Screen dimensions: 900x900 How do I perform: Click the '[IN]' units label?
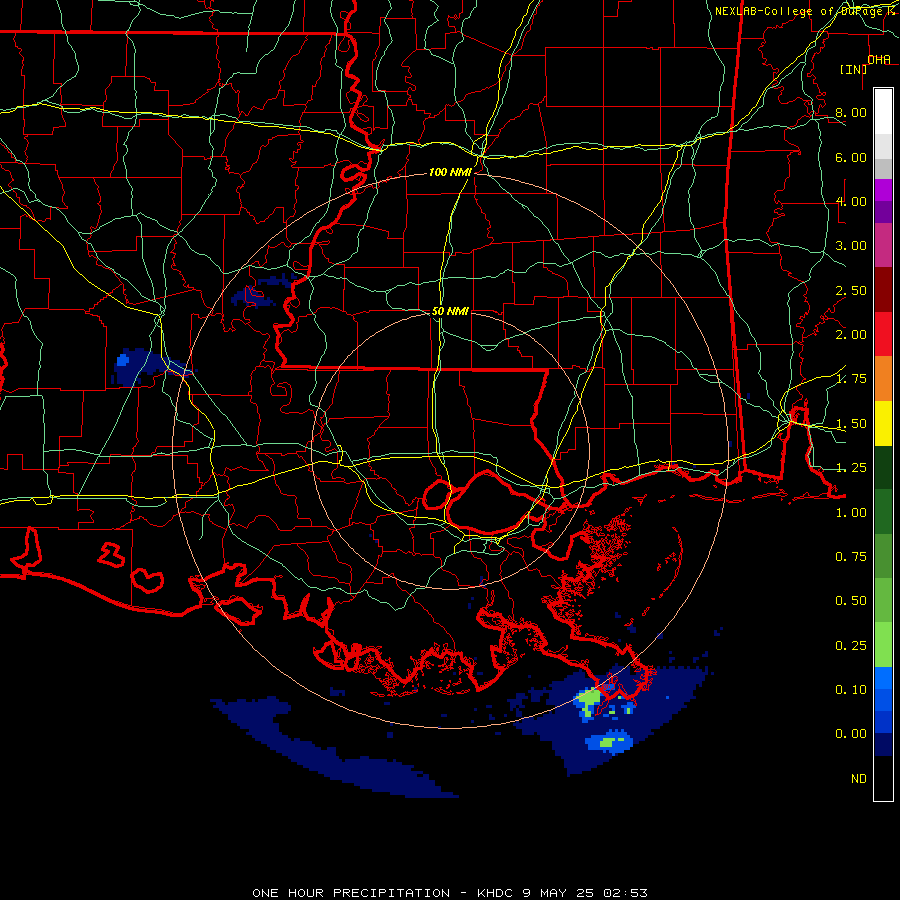854,69
